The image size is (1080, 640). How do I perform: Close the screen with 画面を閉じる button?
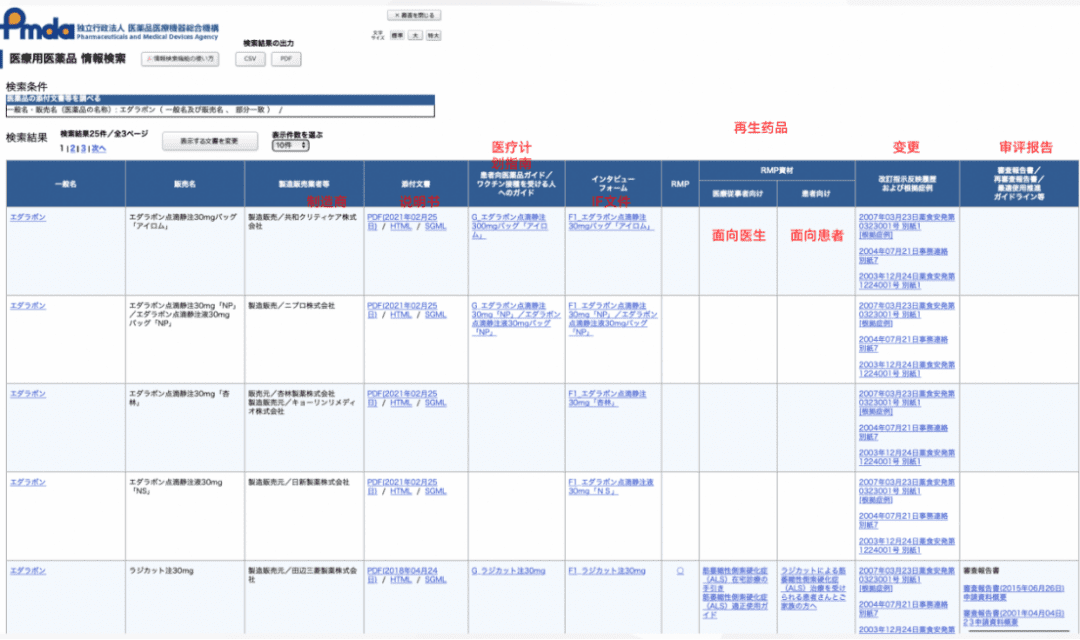[415, 15]
